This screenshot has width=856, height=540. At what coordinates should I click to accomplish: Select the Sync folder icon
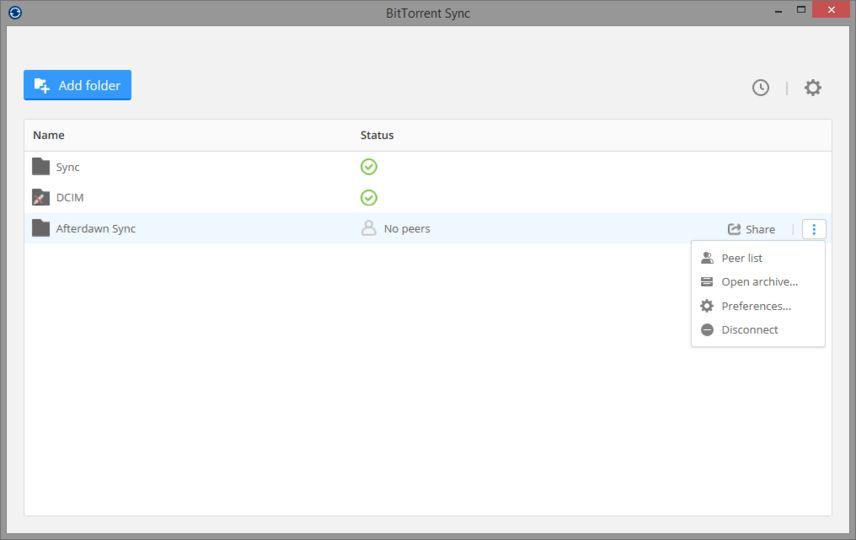[41, 167]
